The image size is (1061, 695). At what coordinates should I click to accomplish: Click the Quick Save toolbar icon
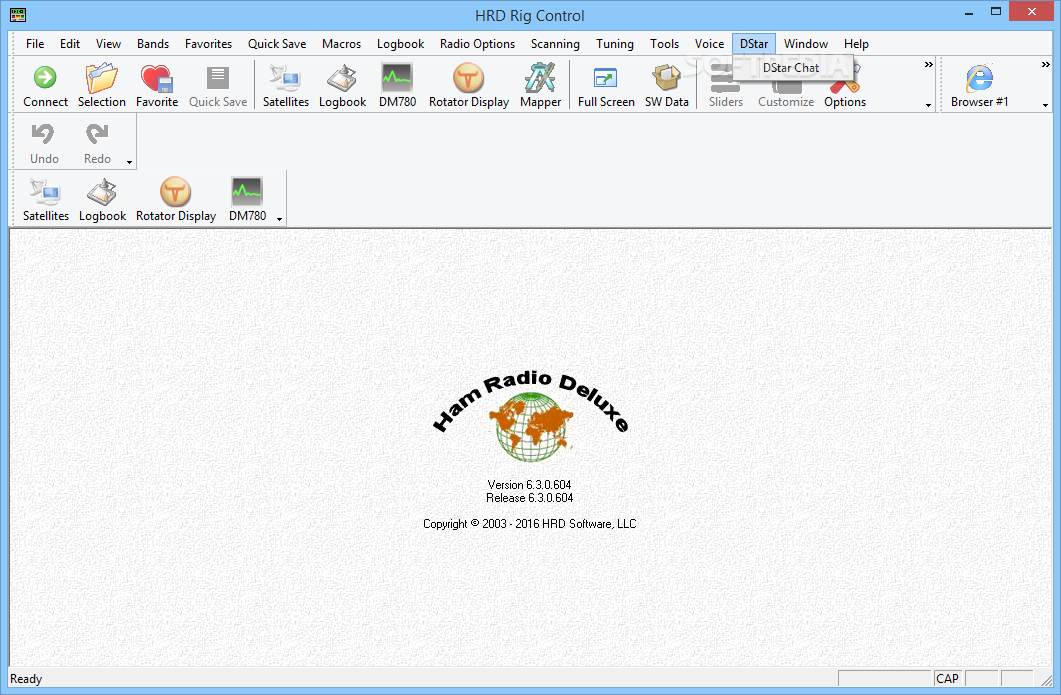218,78
